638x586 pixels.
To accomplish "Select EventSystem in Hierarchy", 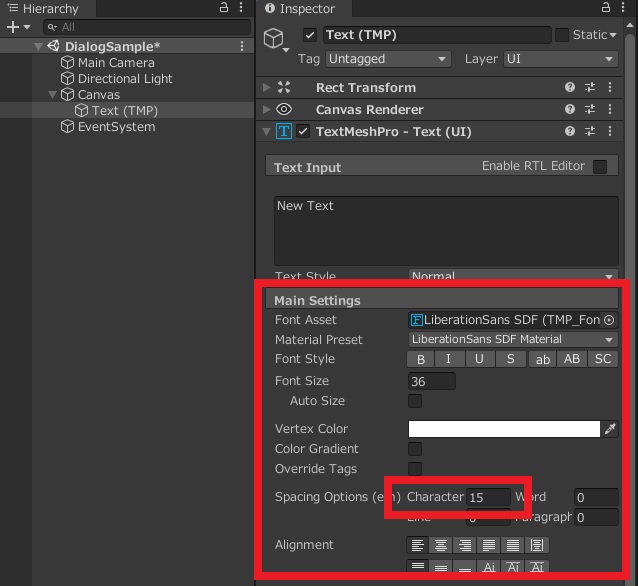I will coord(116,127).
